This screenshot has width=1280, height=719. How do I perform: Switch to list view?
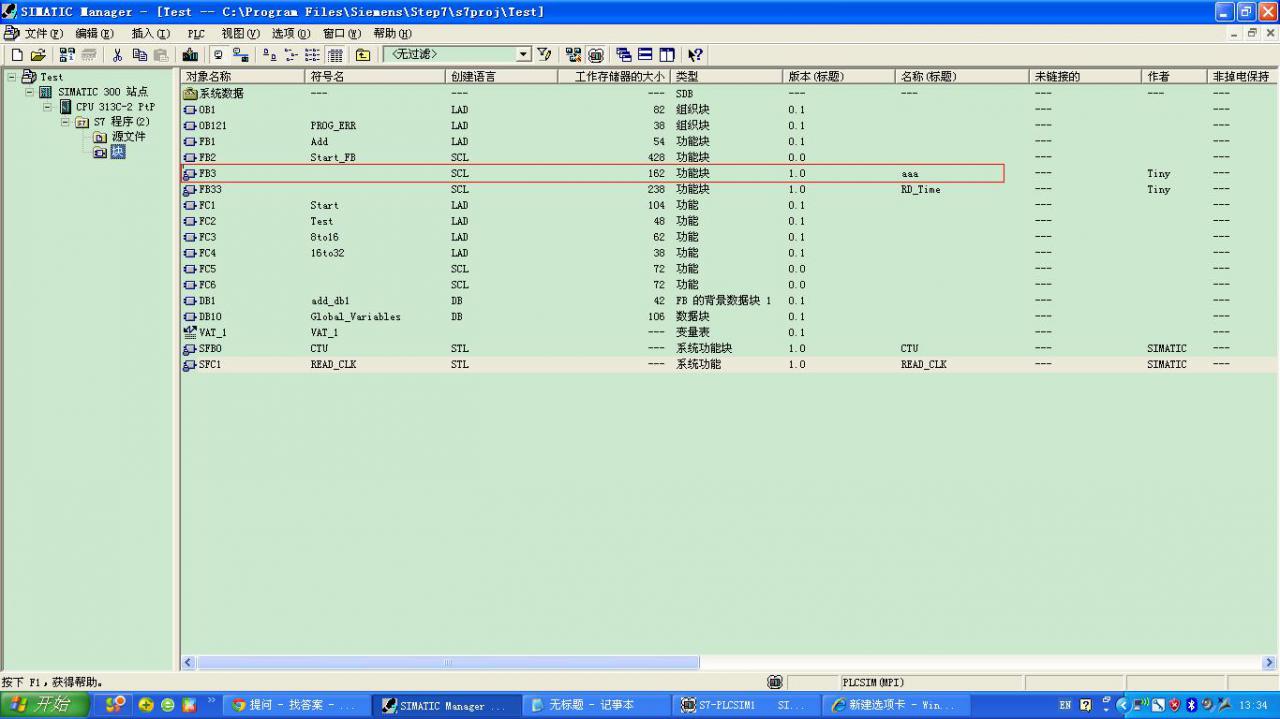pos(313,55)
